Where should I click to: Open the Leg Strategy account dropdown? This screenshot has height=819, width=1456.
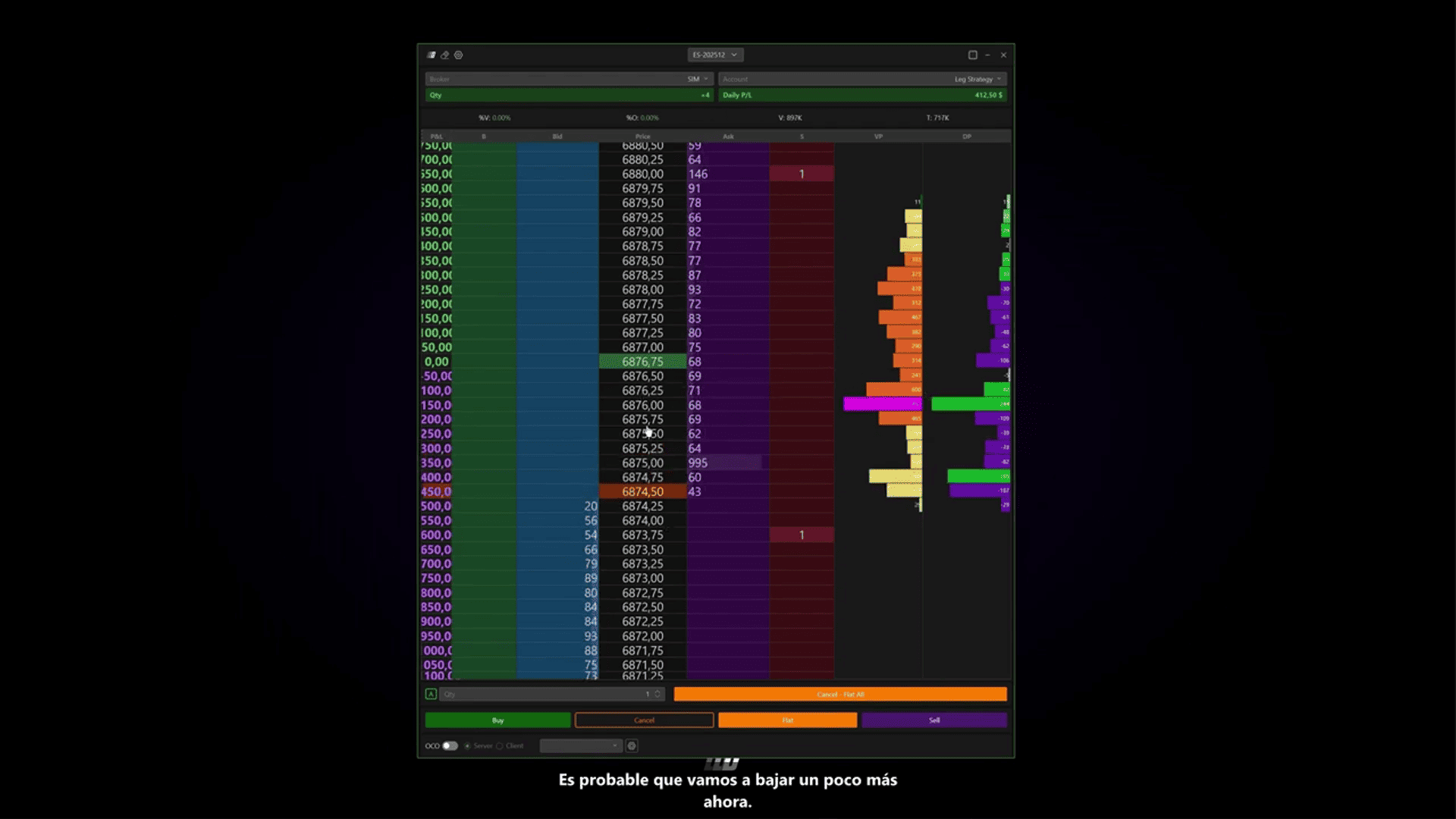point(977,79)
